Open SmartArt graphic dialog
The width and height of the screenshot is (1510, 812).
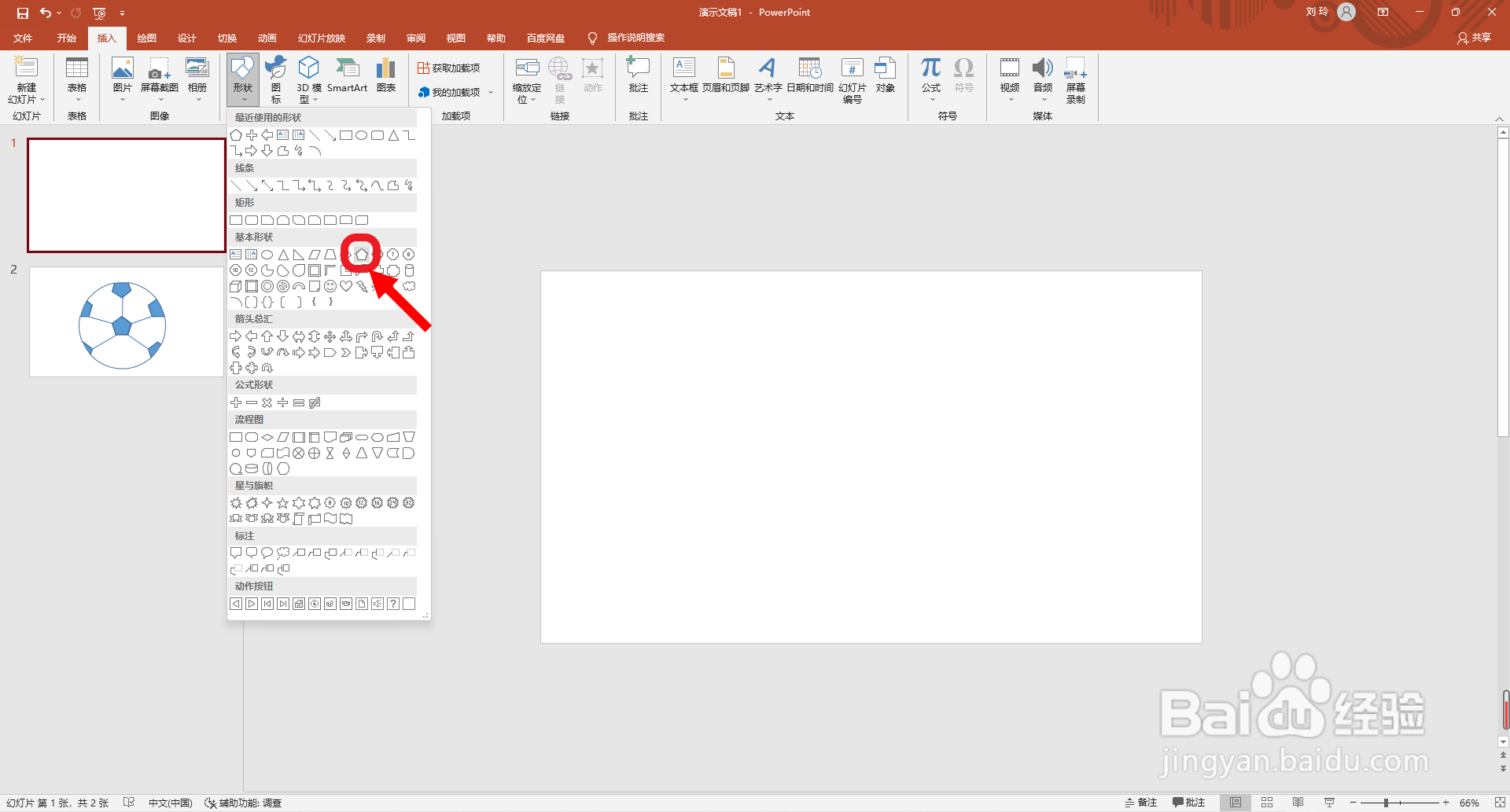click(x=347, y=75)
